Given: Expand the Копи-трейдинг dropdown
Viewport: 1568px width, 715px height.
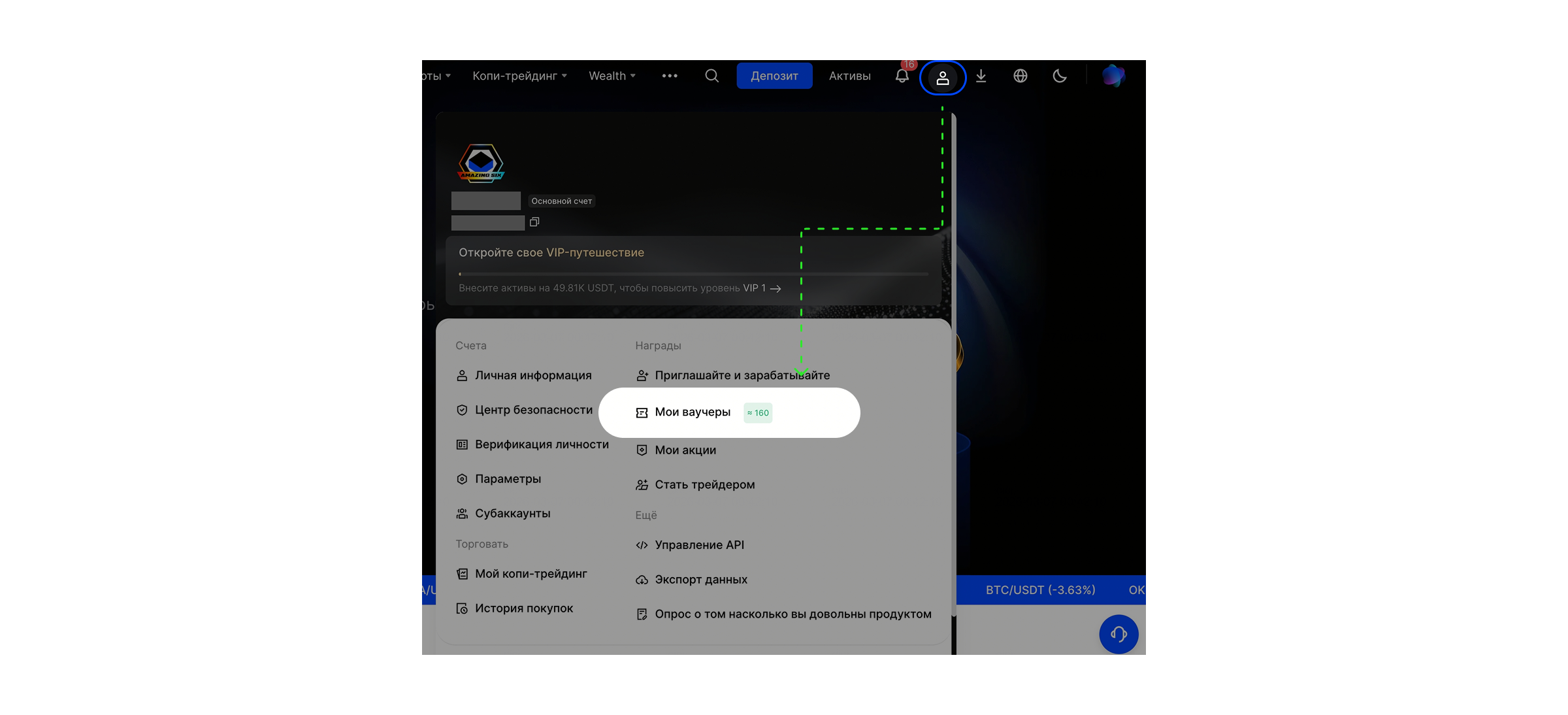Looking at the screenshot, I should (519, 76).
